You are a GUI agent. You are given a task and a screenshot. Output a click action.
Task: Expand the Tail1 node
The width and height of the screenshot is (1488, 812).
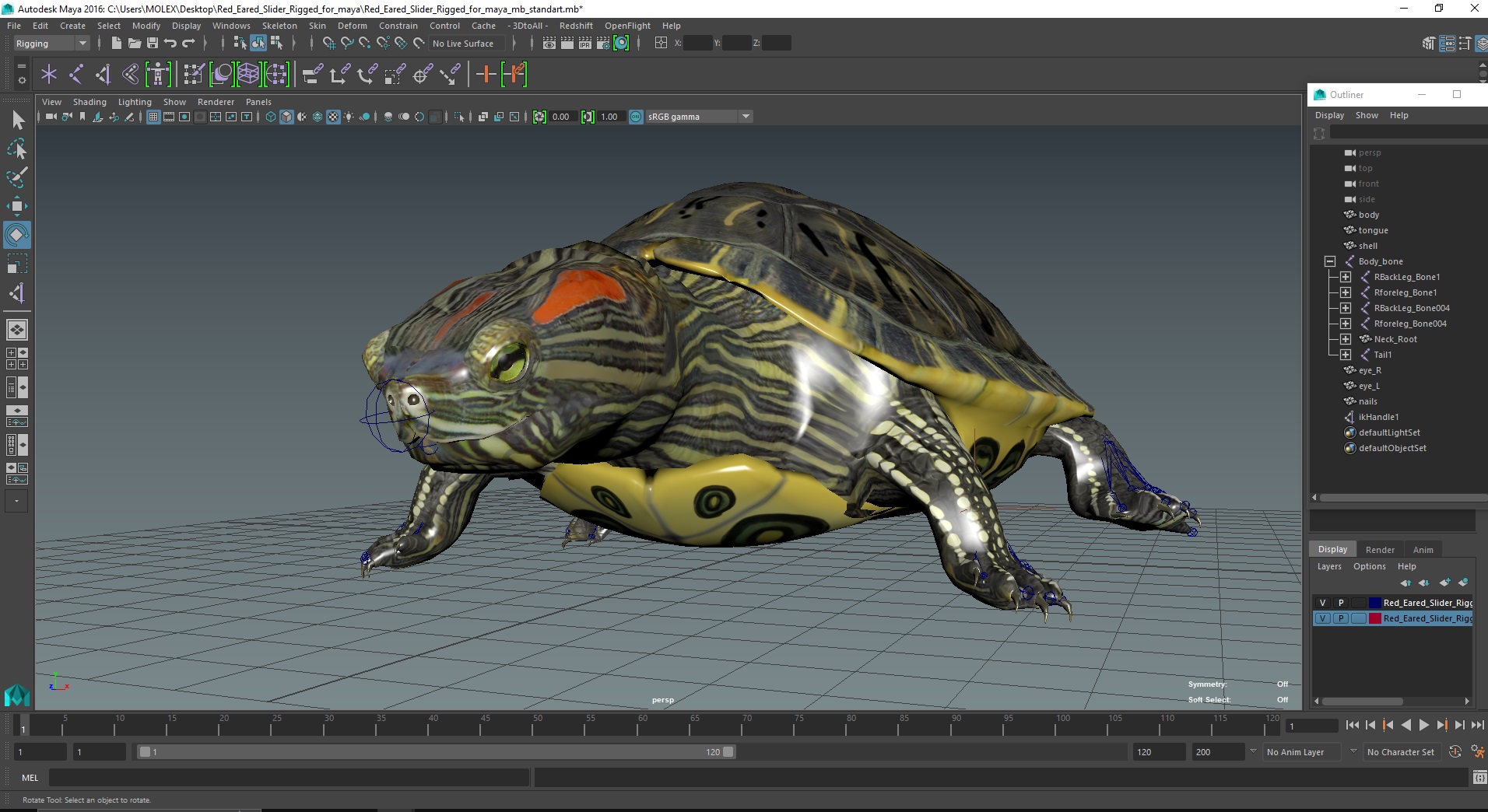click(1346, 355)
